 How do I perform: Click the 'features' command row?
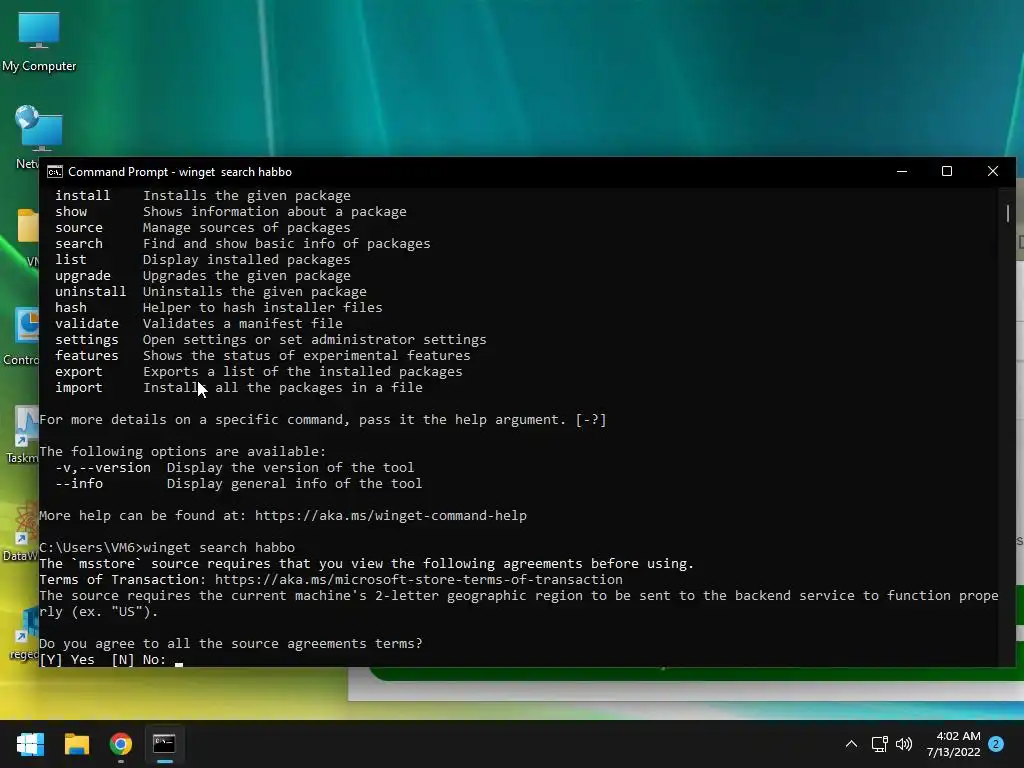point(263,356)
